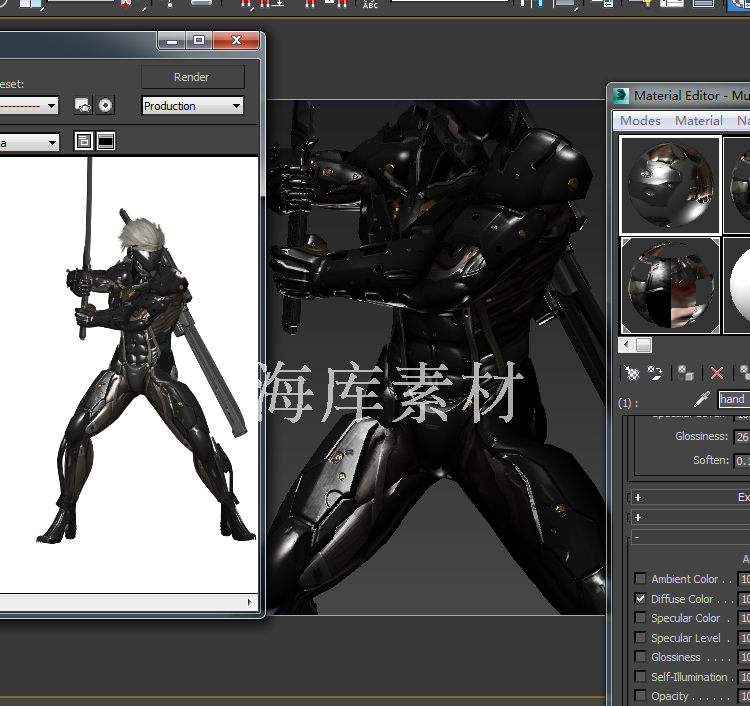Expand the second plus rollout below 'Ex'
Screen dimensions: 750x706
[690, 518]
